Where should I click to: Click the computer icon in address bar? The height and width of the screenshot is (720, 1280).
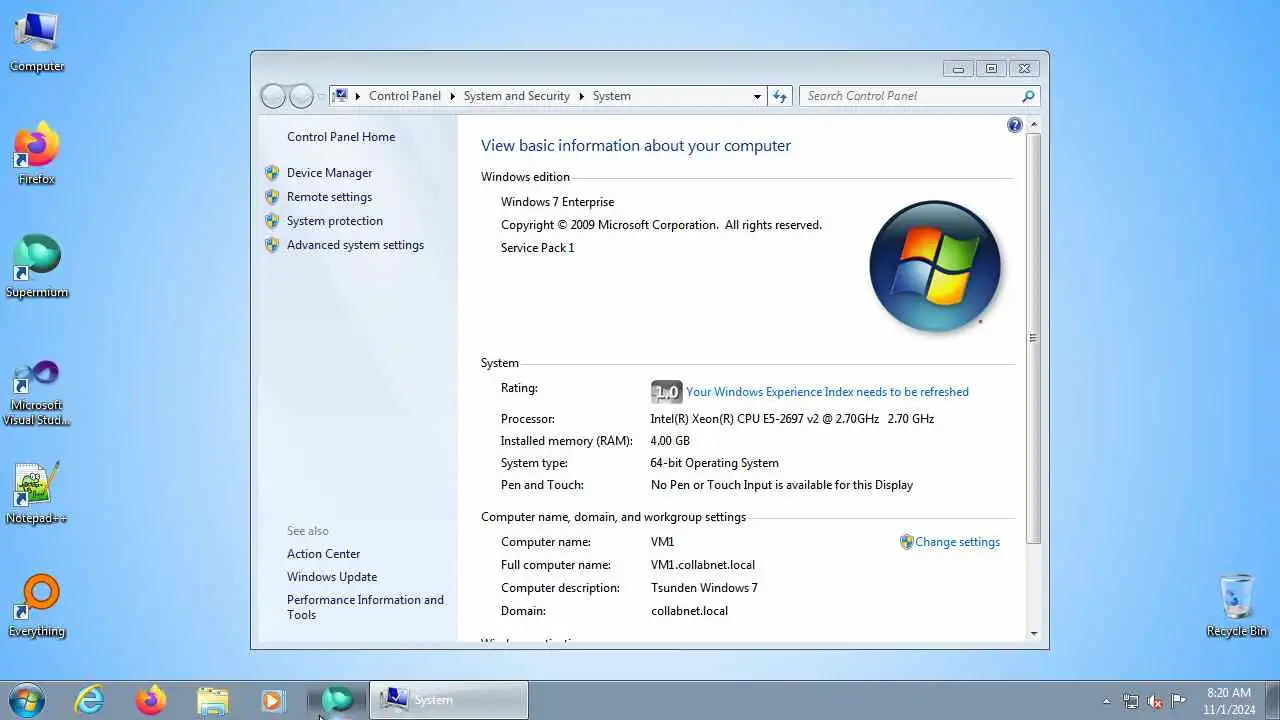[x=341, y=96]
